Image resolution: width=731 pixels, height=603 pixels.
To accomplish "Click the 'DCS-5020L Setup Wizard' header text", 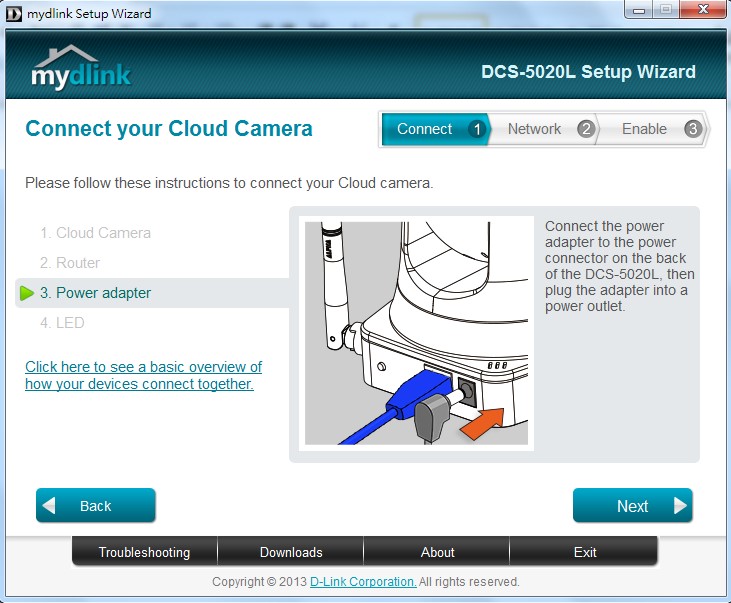I will (x=588, y=72).
